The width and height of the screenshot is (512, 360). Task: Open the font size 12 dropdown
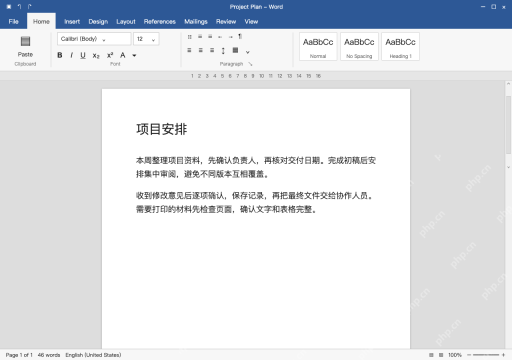pos(146,39)
